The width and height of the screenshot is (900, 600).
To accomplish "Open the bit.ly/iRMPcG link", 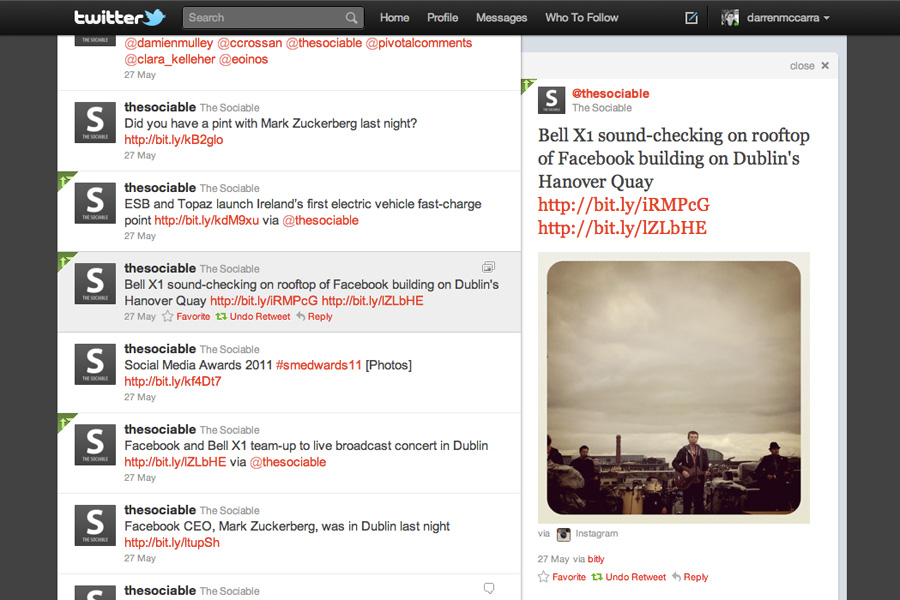I will point(622,204).
